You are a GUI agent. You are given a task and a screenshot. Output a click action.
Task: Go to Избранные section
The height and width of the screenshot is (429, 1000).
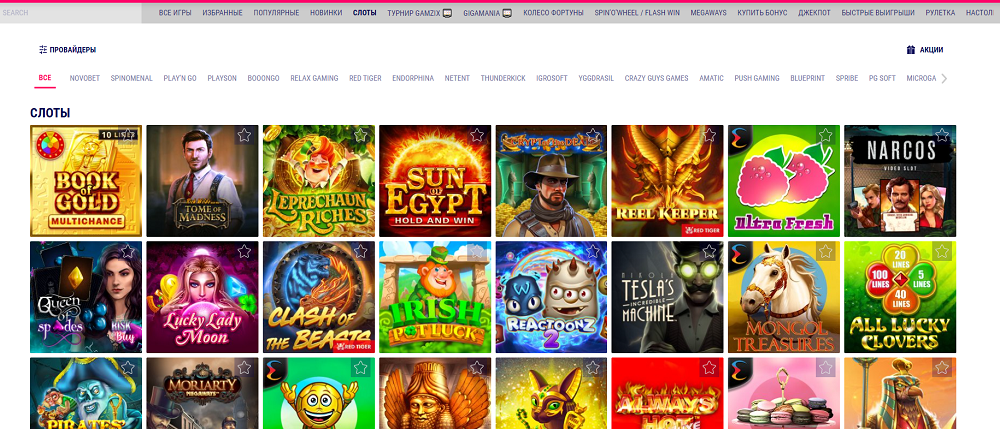[x=223, y=13]
